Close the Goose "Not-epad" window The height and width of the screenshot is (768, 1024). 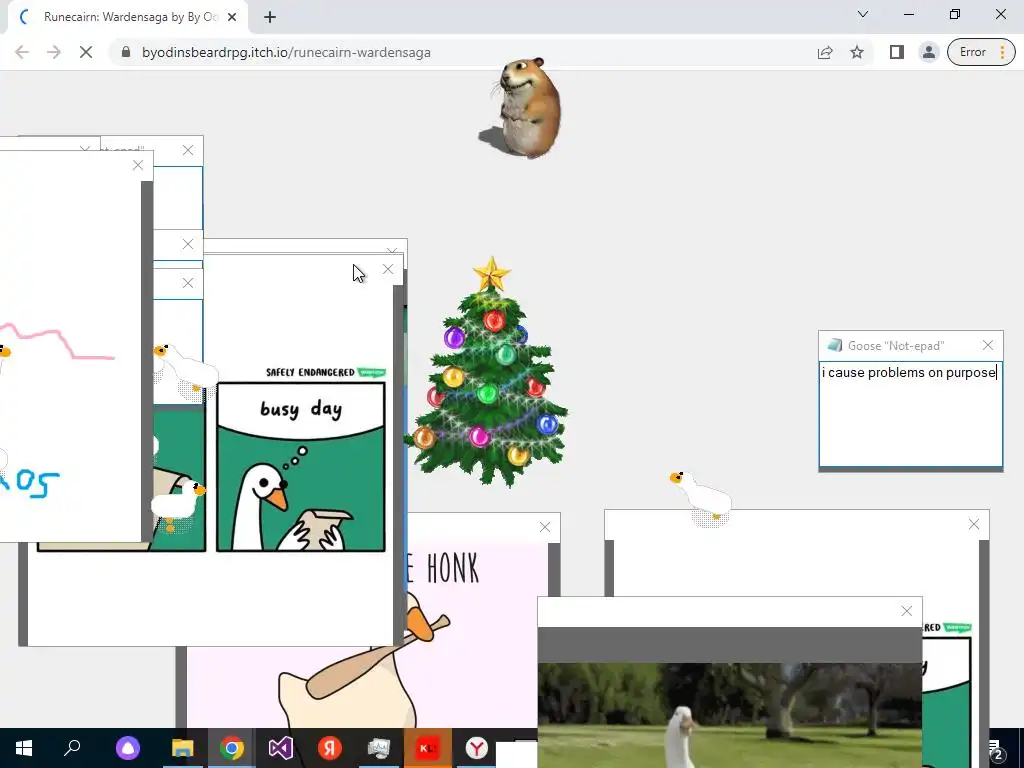coord(987,345)
